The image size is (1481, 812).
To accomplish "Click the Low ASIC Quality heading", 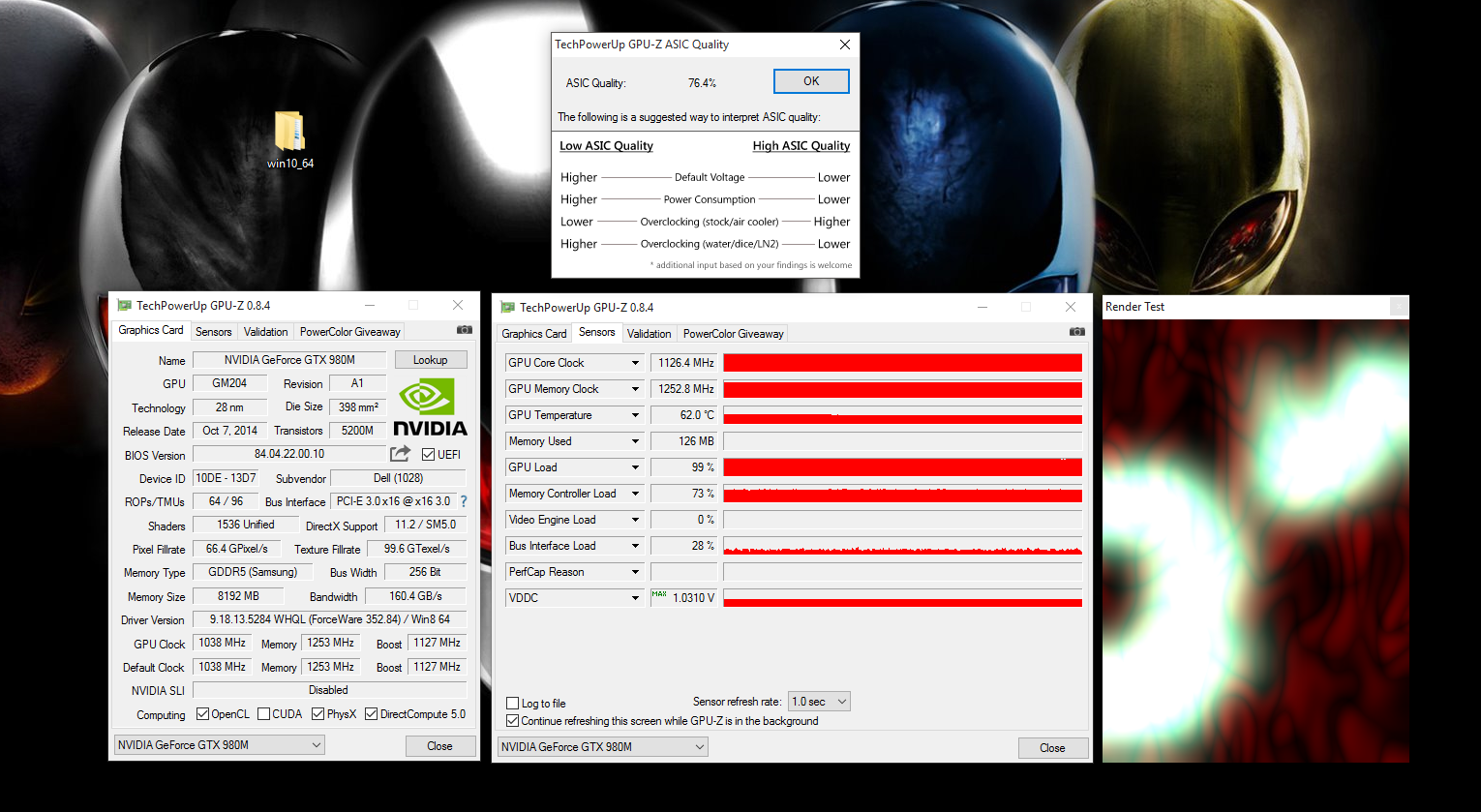I will pos(606,146).
